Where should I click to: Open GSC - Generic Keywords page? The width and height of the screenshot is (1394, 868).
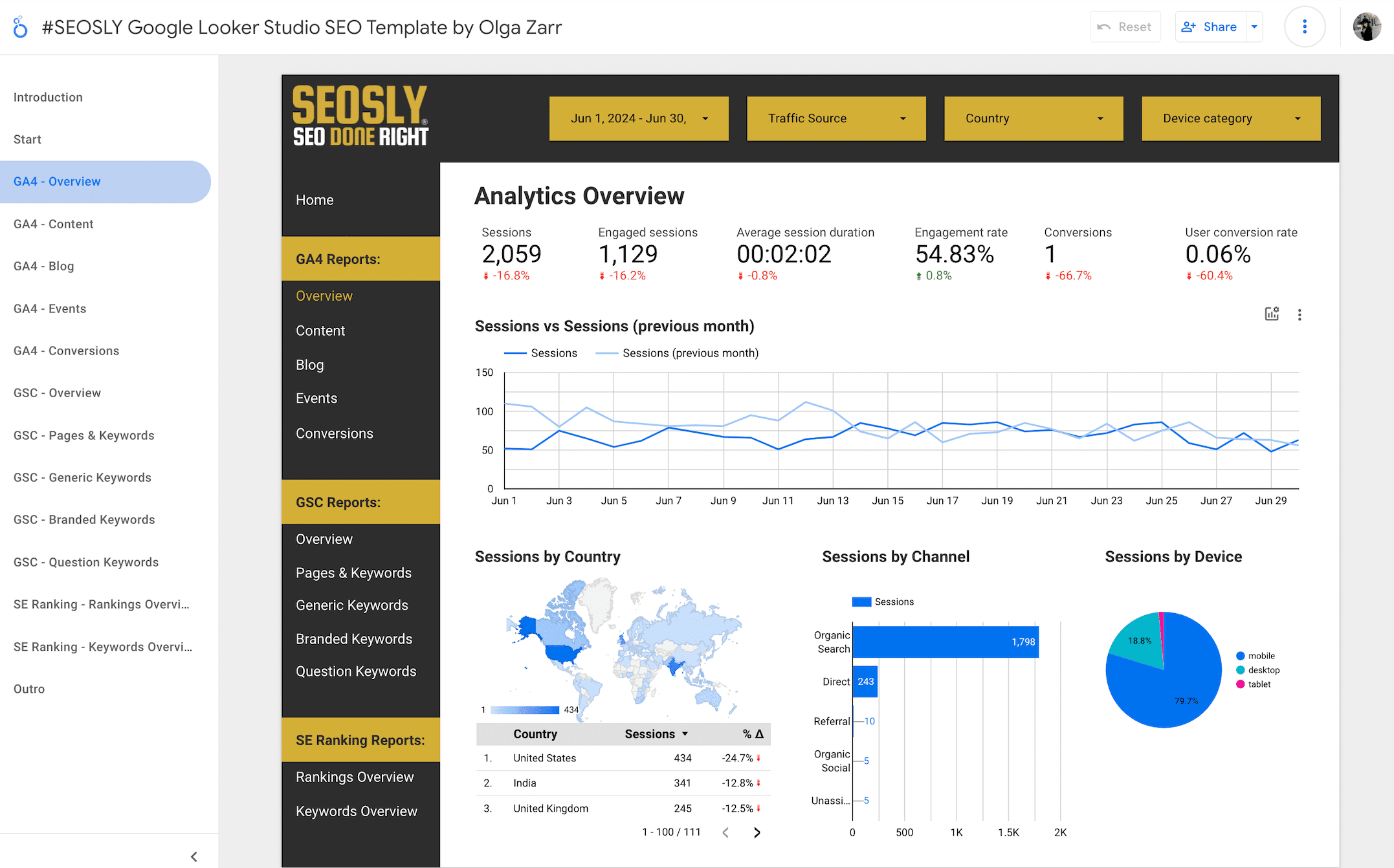point(82,477)
